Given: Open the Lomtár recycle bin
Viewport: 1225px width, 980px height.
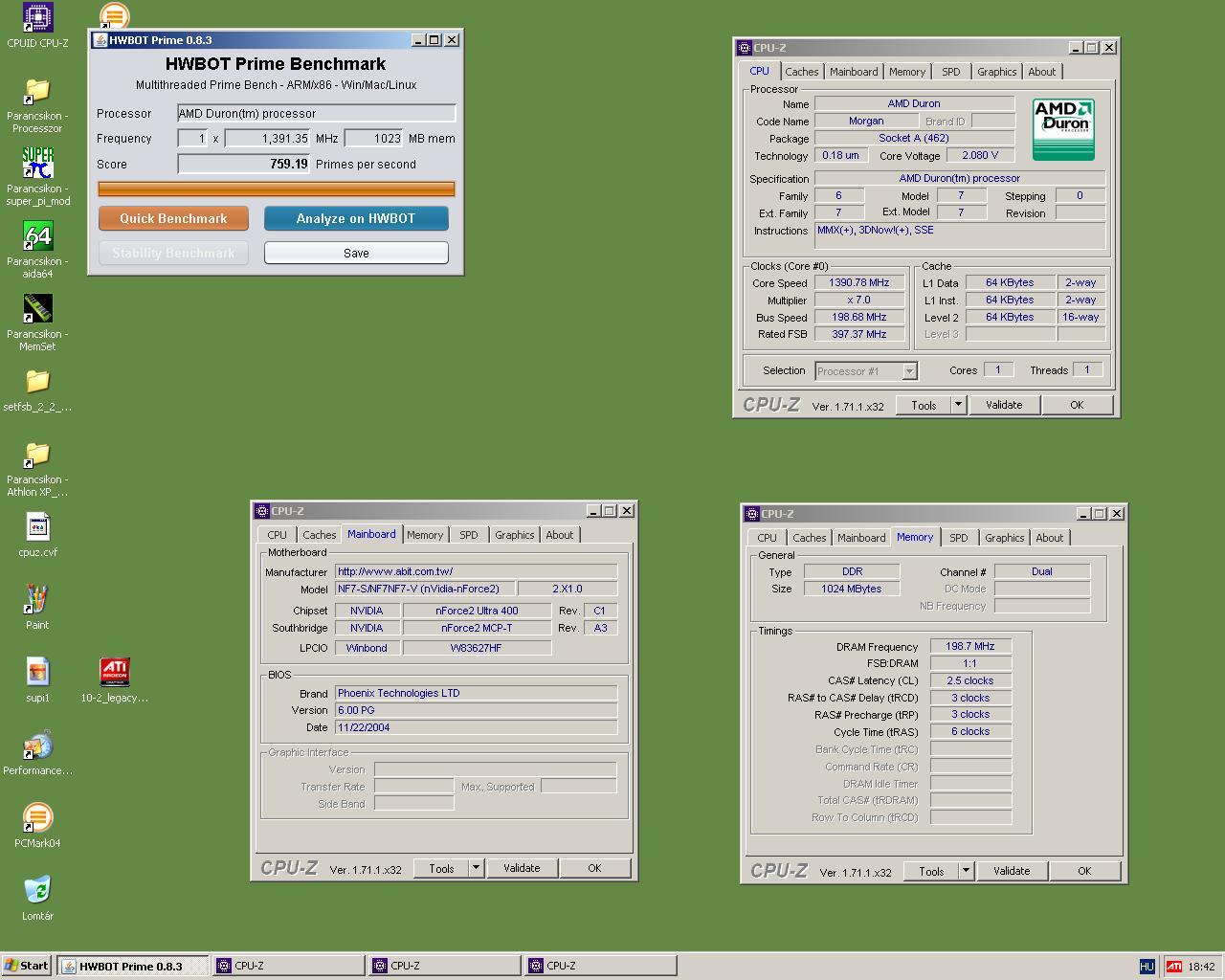Looking at the screenshot, I should tap(37, 890).
